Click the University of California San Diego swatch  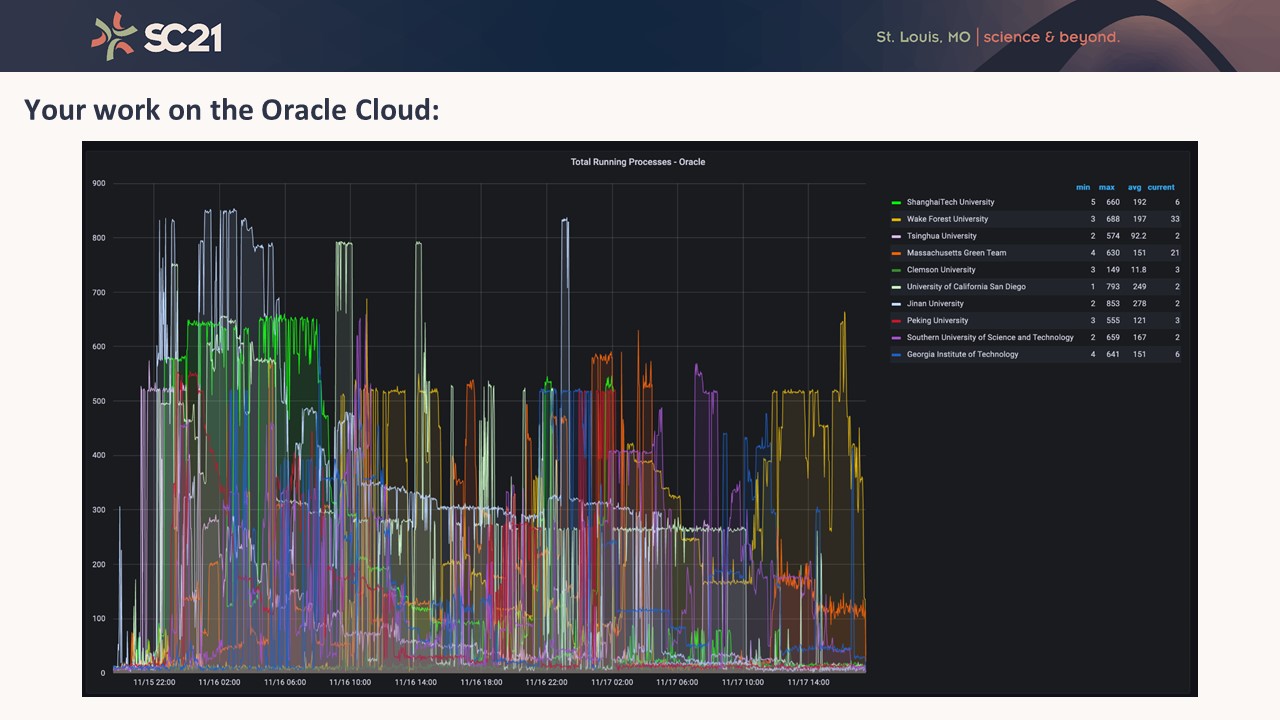tap(896, 287)
